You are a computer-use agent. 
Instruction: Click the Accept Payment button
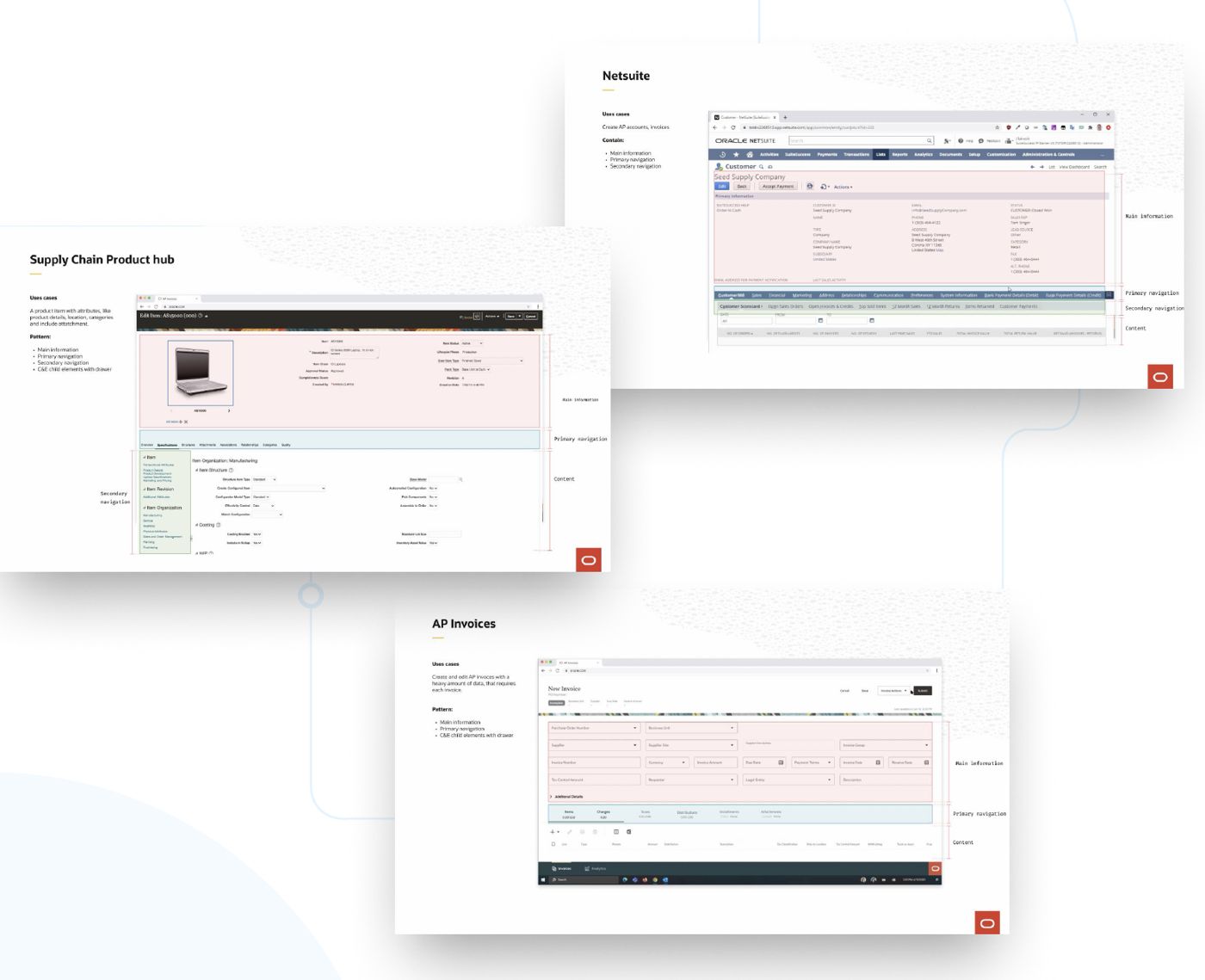tap(778, 187)
